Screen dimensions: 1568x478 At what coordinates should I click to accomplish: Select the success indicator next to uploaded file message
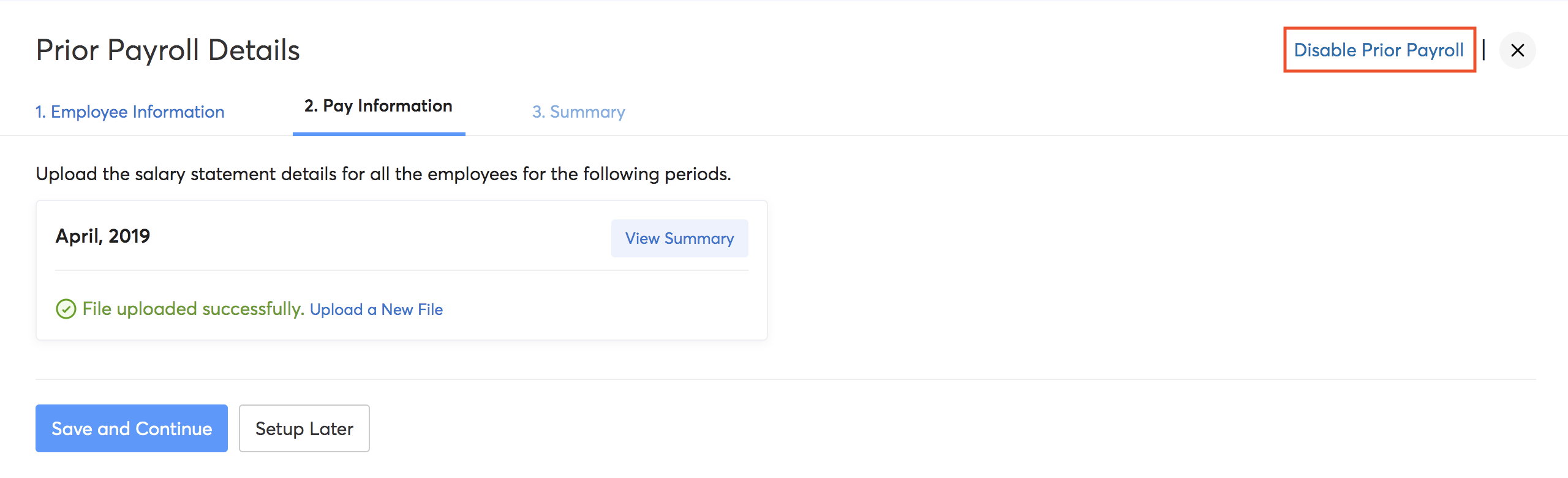67,309
